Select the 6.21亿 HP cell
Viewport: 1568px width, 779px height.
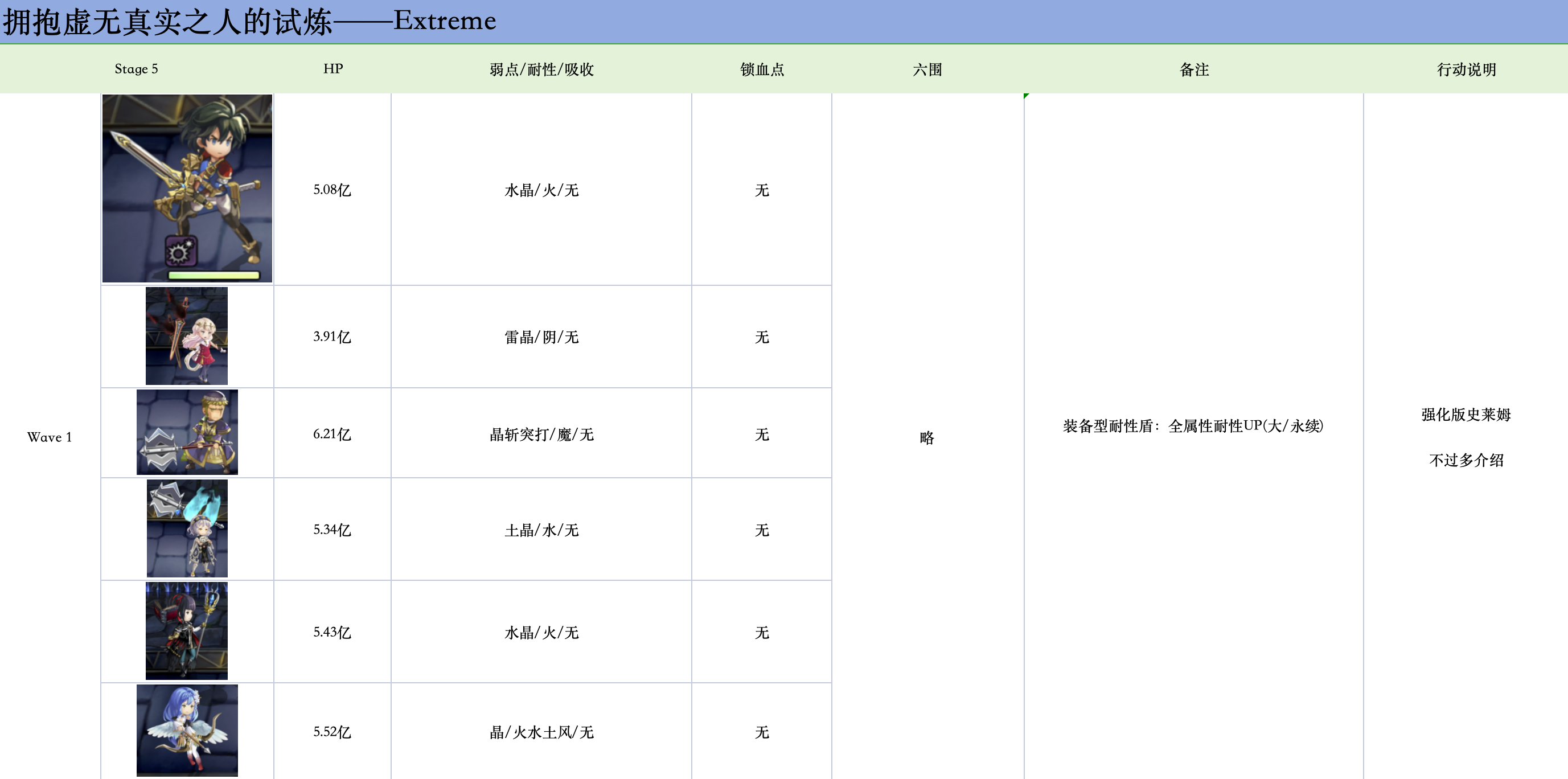pyautogui.click(x=333, y=434)
